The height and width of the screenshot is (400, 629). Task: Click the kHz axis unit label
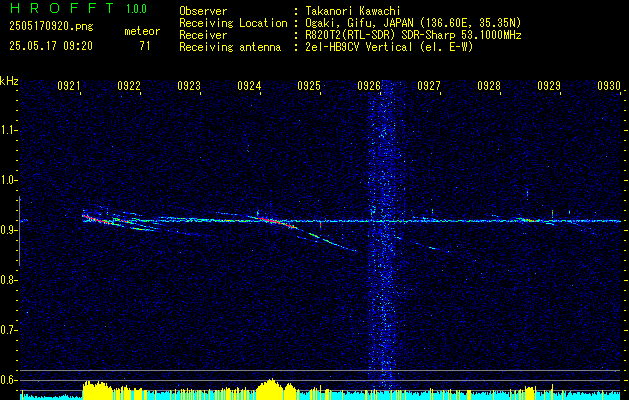coord(9,81)
